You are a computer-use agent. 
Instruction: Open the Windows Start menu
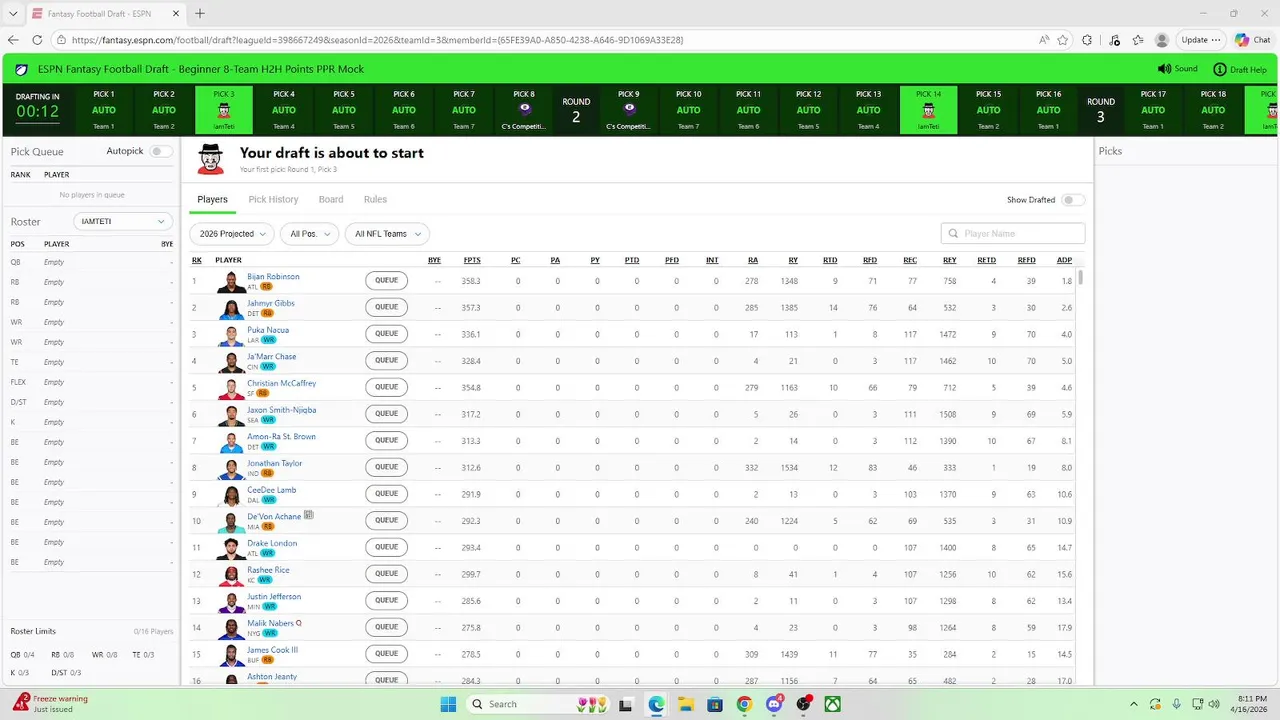click(448, 703)
